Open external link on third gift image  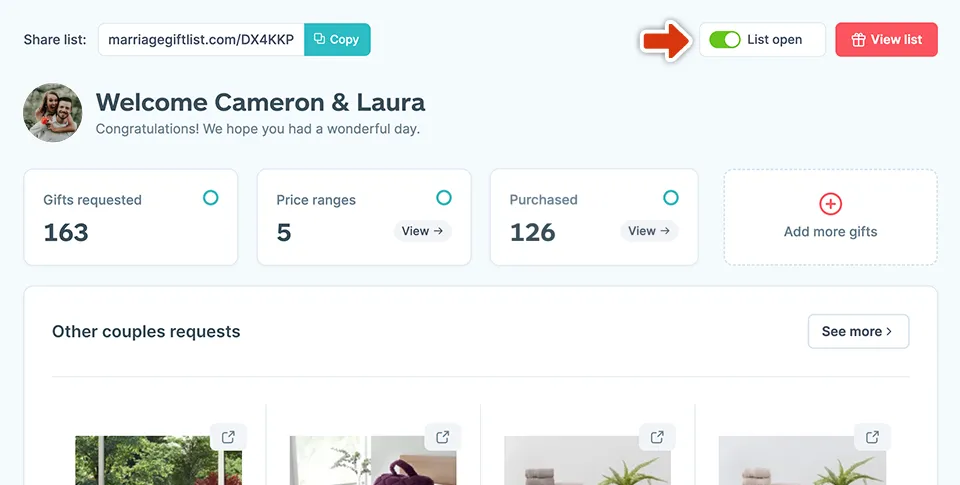[657, 437]
